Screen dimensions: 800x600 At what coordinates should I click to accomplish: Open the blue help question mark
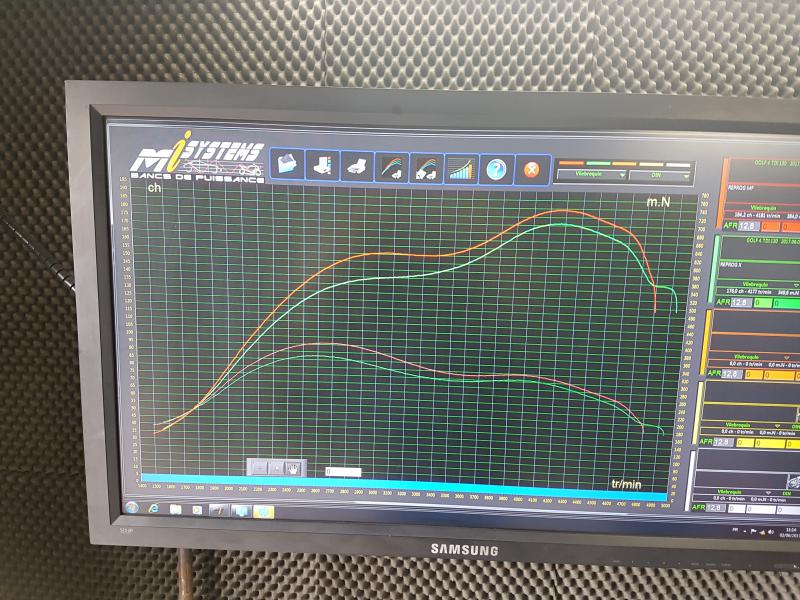[x=496, y=169]
